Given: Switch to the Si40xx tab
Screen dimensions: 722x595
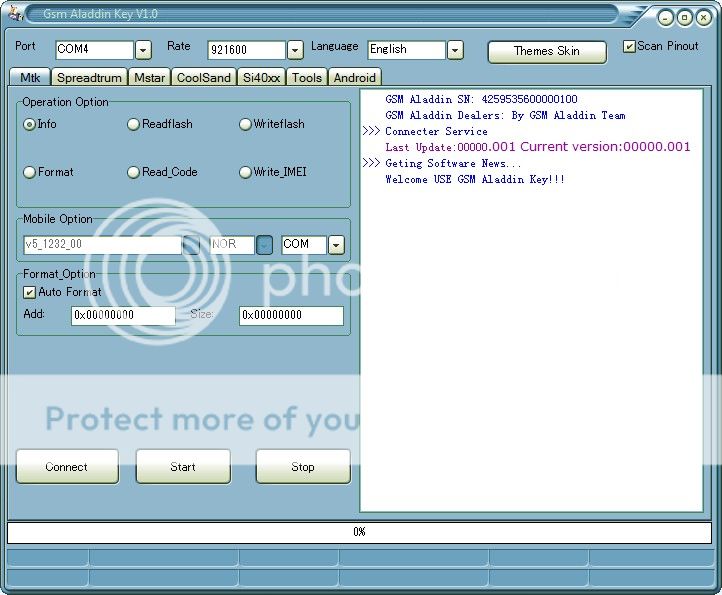Looking at the screenshot, I should click(262, 77).
